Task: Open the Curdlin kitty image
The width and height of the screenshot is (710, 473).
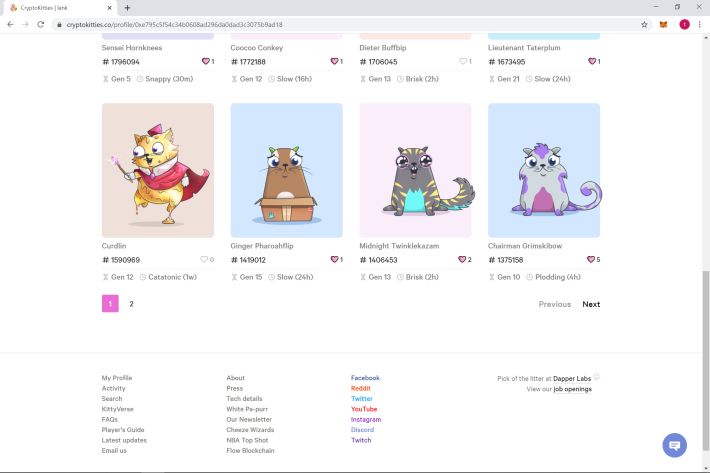Action: pos(158,170)
